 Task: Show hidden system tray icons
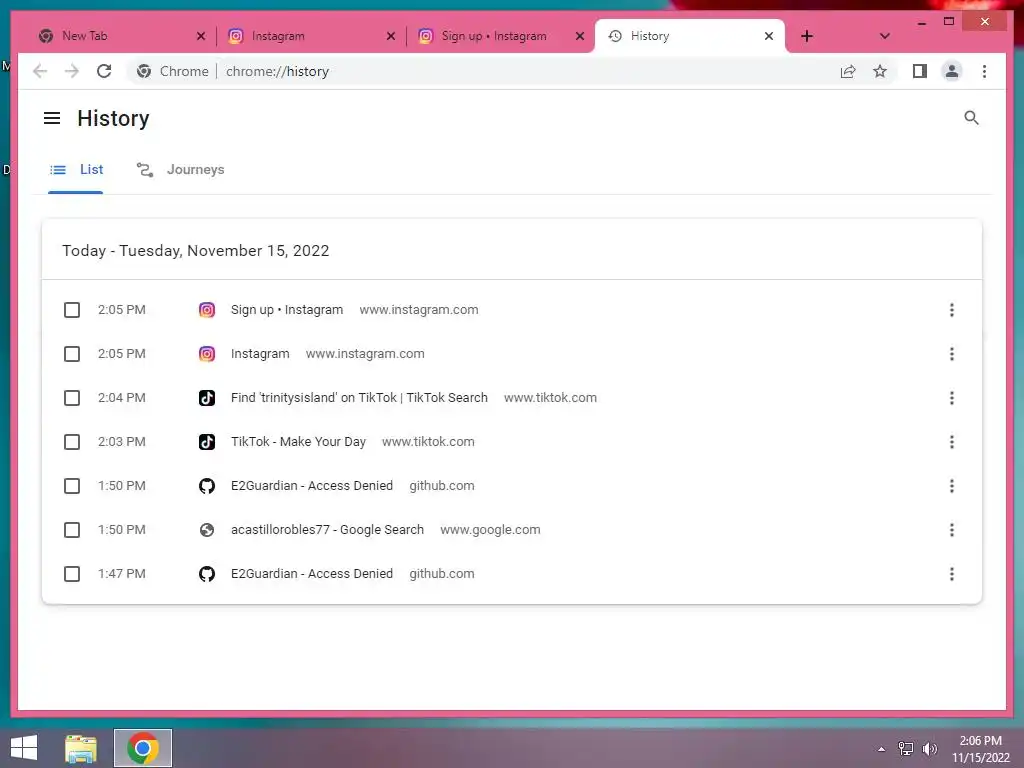point(881,749)
